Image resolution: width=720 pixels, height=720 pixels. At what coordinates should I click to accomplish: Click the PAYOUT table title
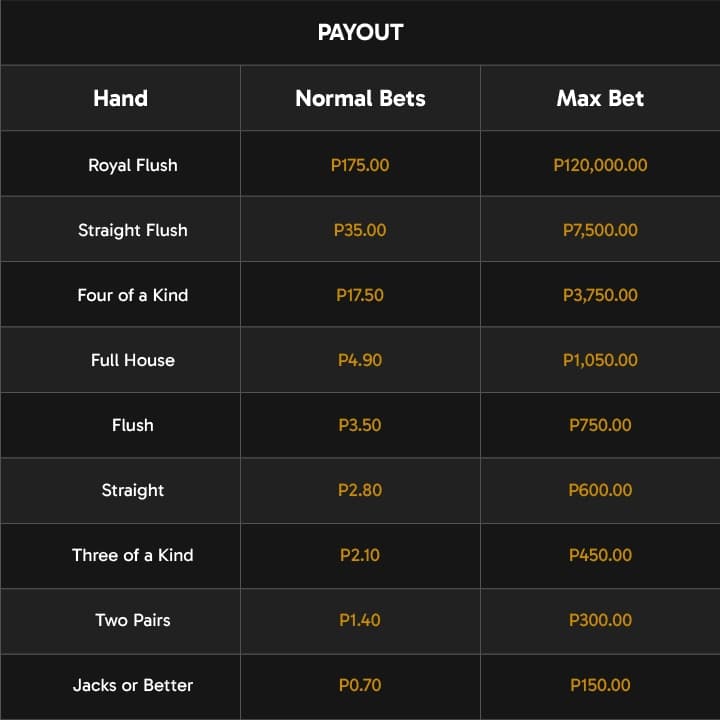360,32
